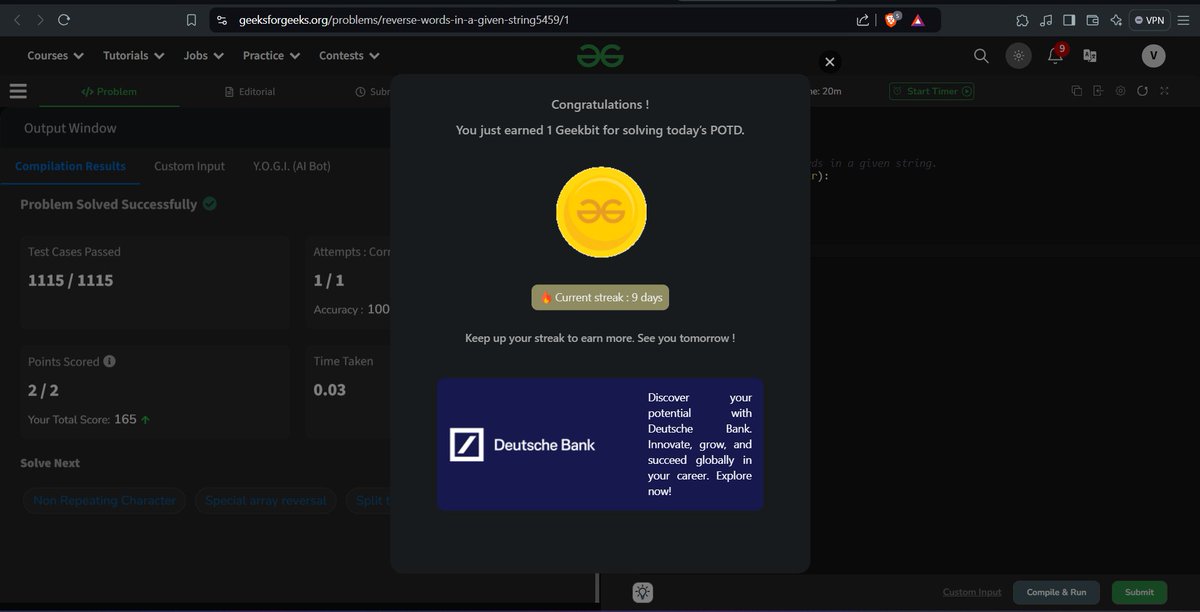Click the share icon in address bar
The width and height of the screenshot is (1200, 612).
[862, 19]
